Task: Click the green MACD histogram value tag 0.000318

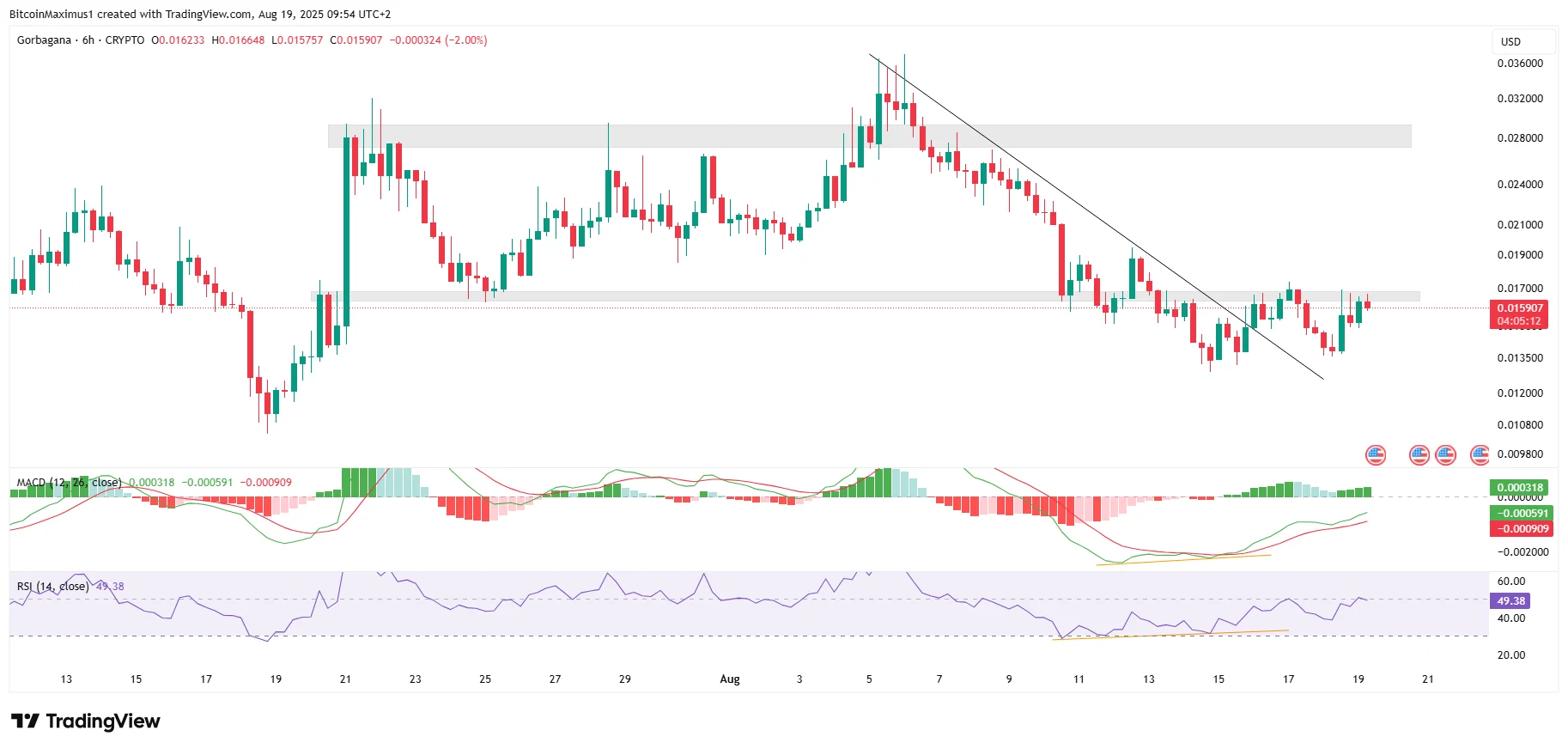Action: click(x=1520, y=487)
